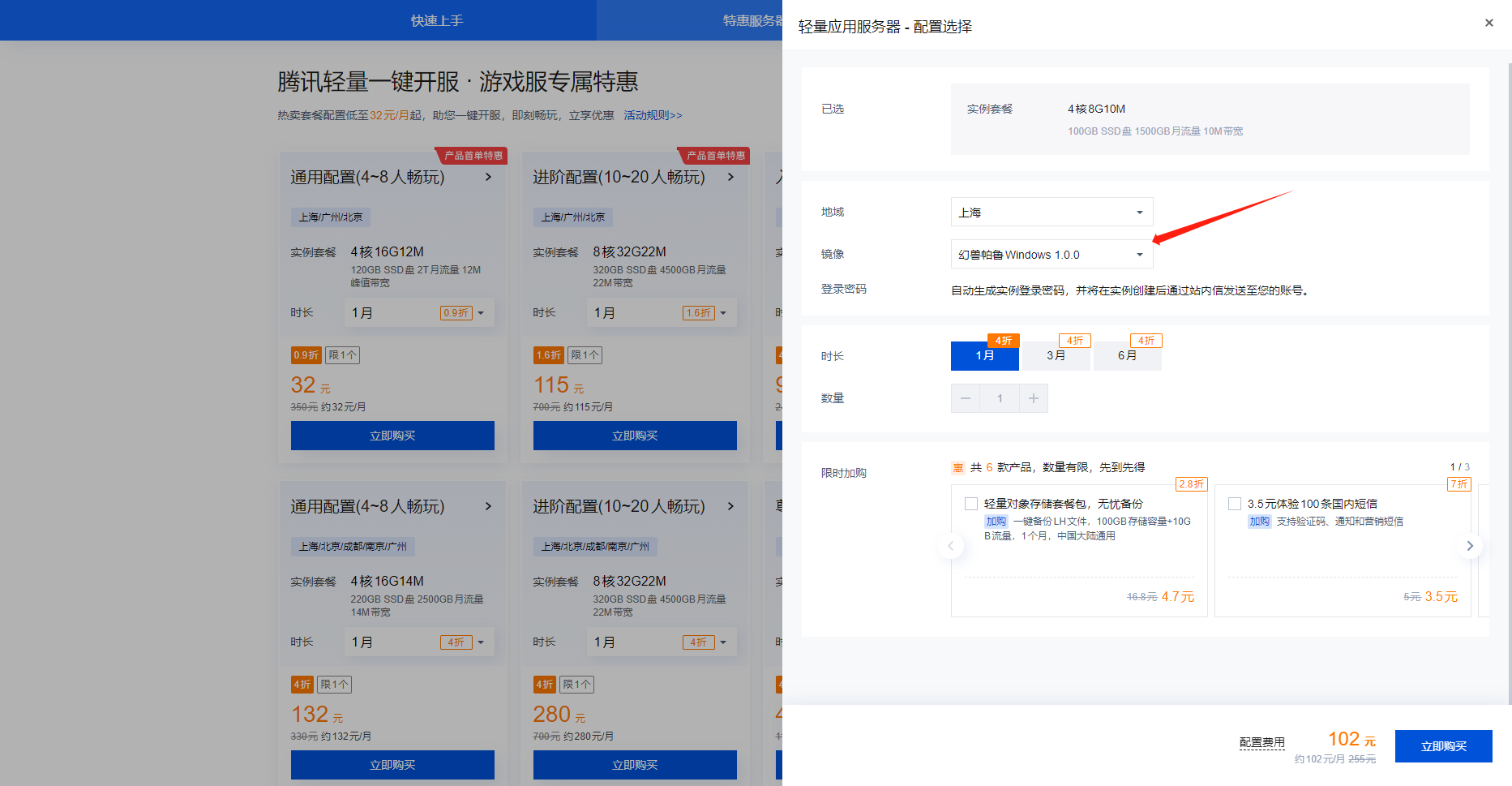Click the 加购 tag on storage add-on
1512x786 pixels.
point(996,522)
